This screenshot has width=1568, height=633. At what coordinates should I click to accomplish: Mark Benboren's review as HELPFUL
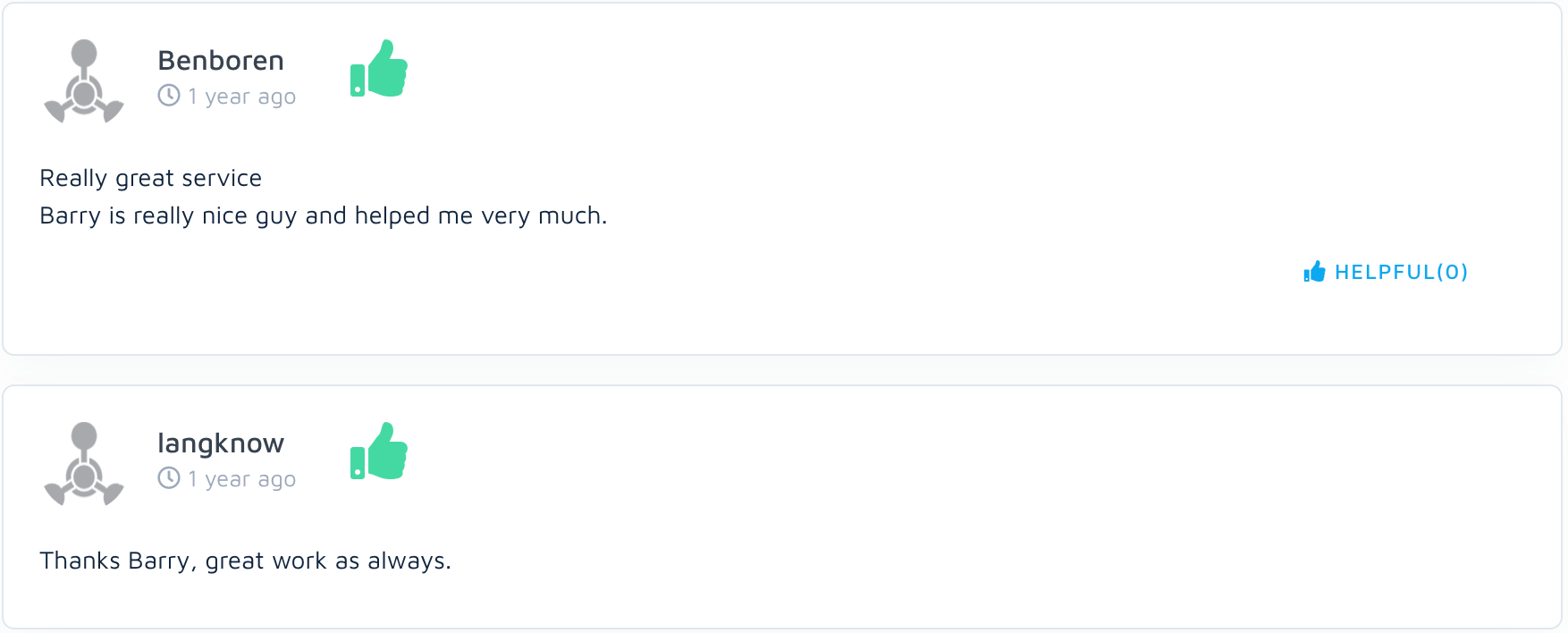[1400, 272]
